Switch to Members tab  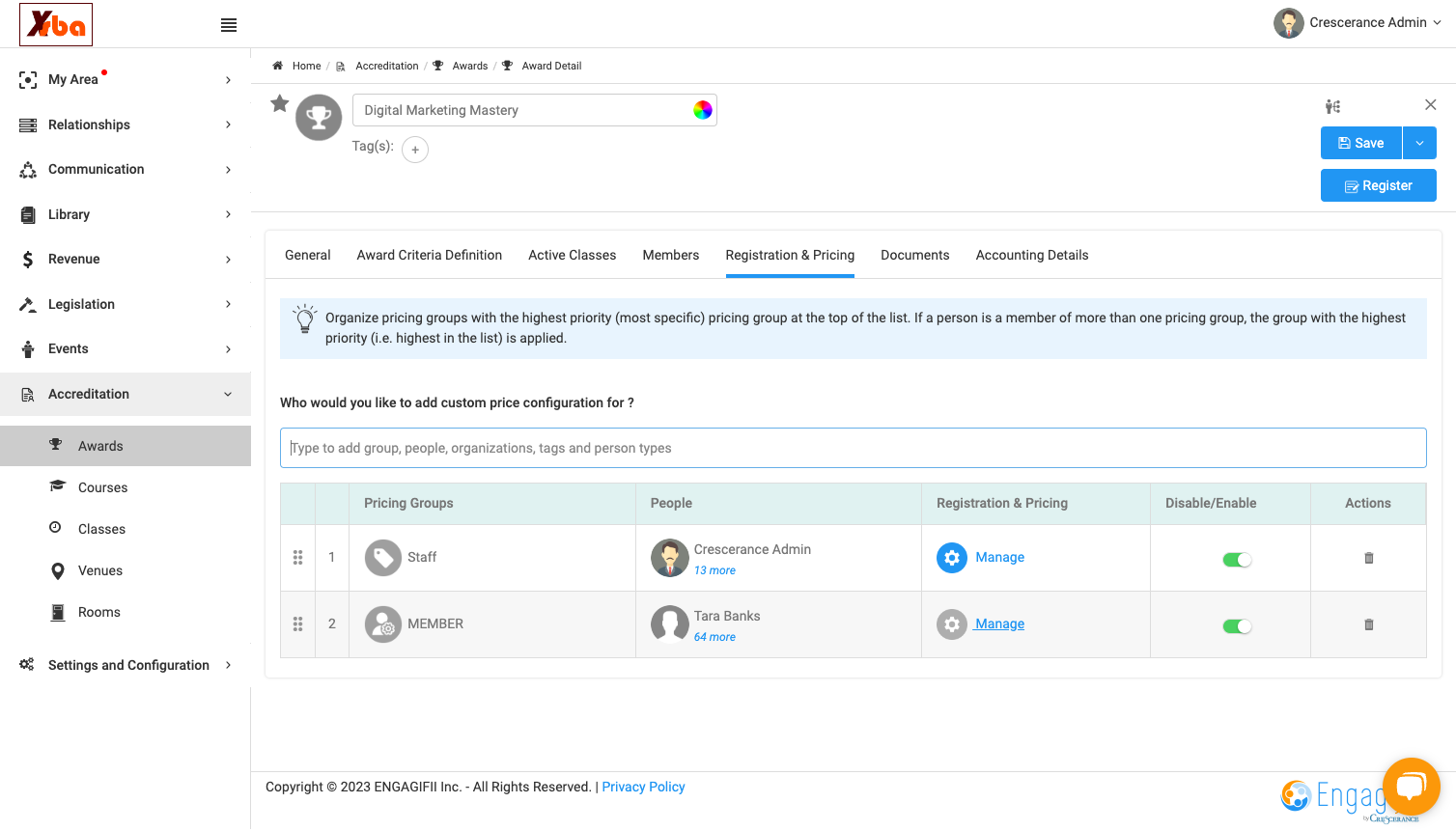tap(671, 255)
